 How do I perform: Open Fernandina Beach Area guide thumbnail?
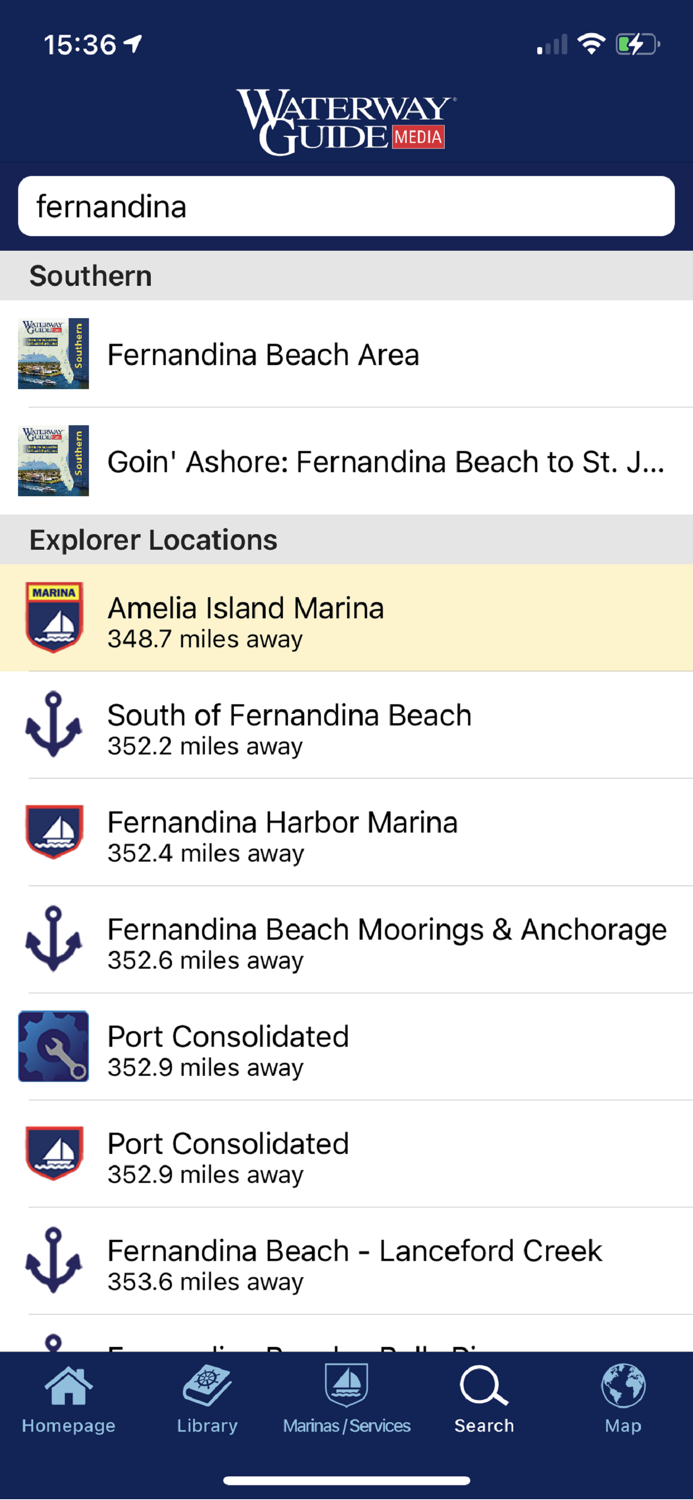click(54, 354)
